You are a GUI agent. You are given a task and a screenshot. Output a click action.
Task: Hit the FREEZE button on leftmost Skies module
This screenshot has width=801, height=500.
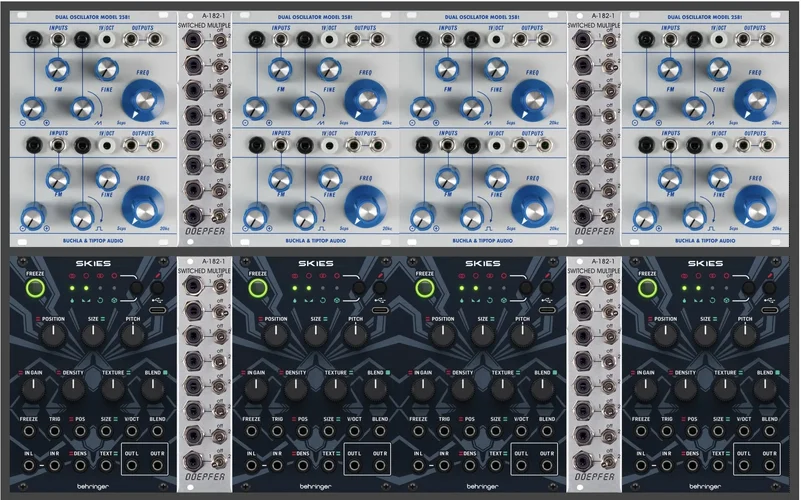point(35,289)
